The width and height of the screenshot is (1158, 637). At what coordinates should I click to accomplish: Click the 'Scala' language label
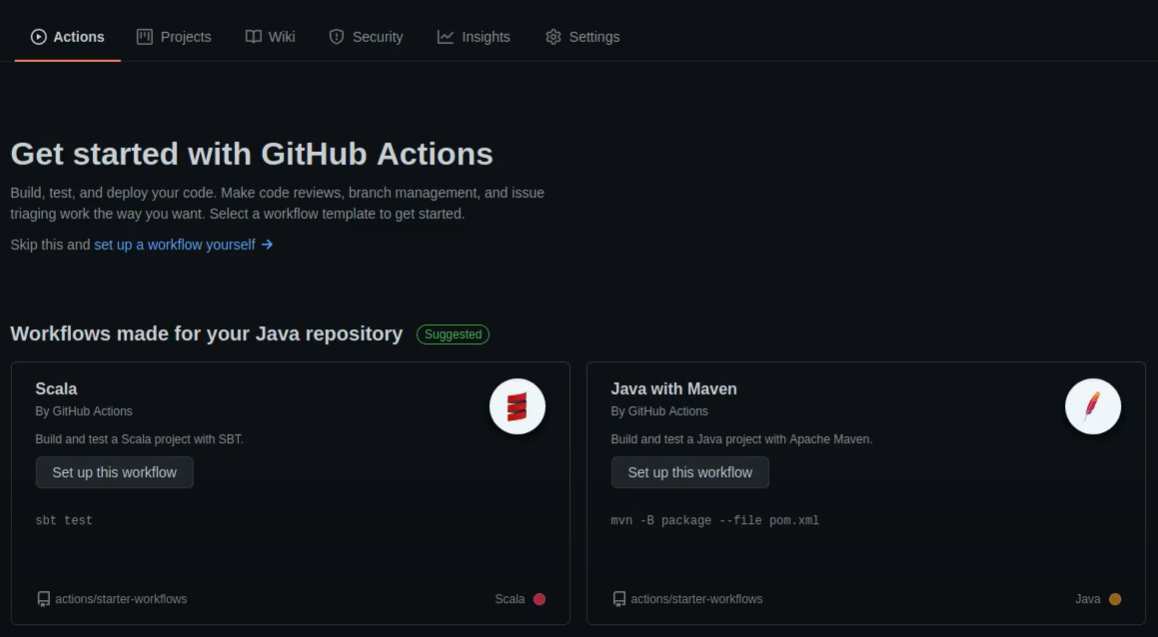click(510, 599)
